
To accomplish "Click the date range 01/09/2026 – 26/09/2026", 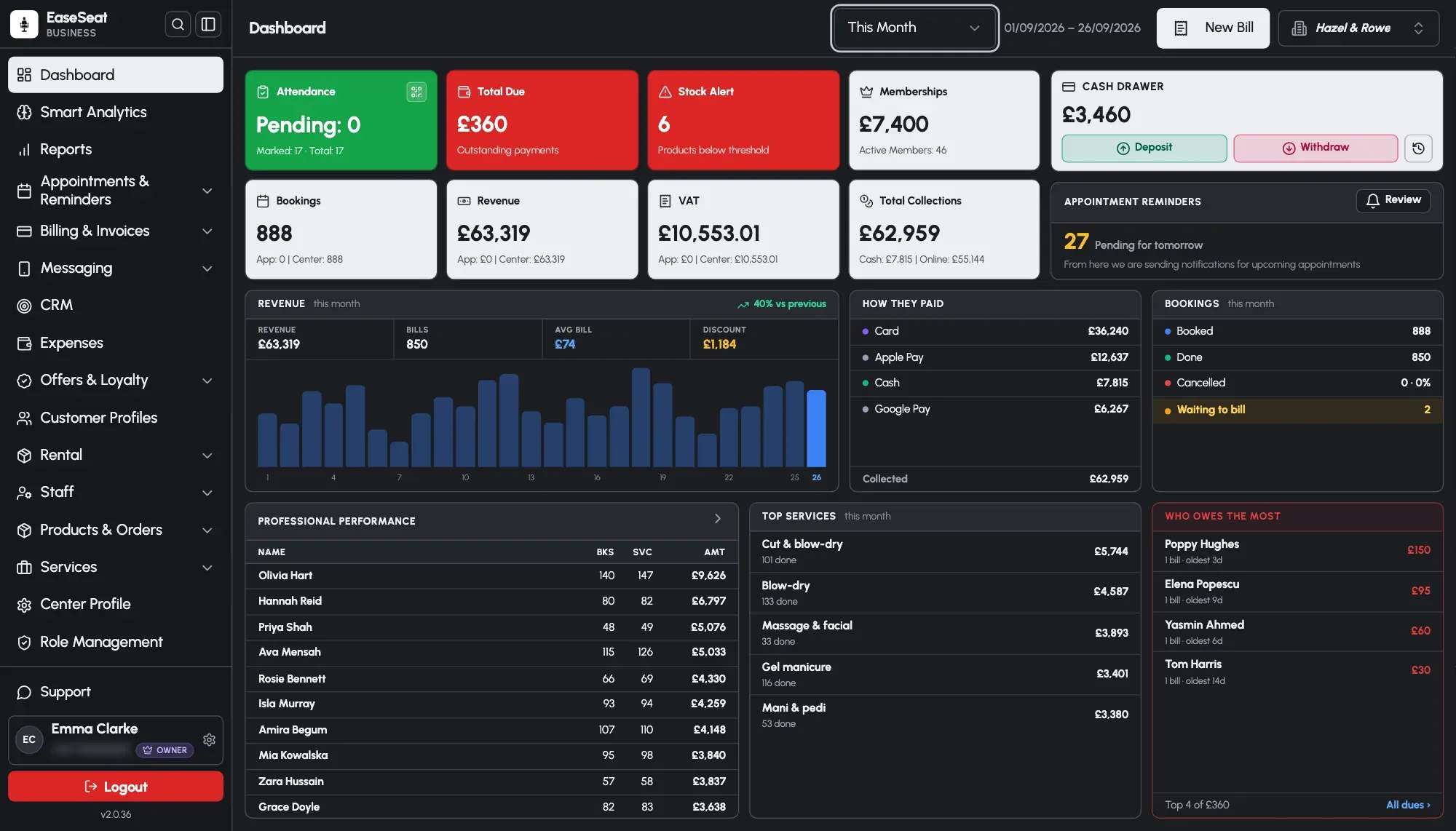I will (x=1072, y=28).
